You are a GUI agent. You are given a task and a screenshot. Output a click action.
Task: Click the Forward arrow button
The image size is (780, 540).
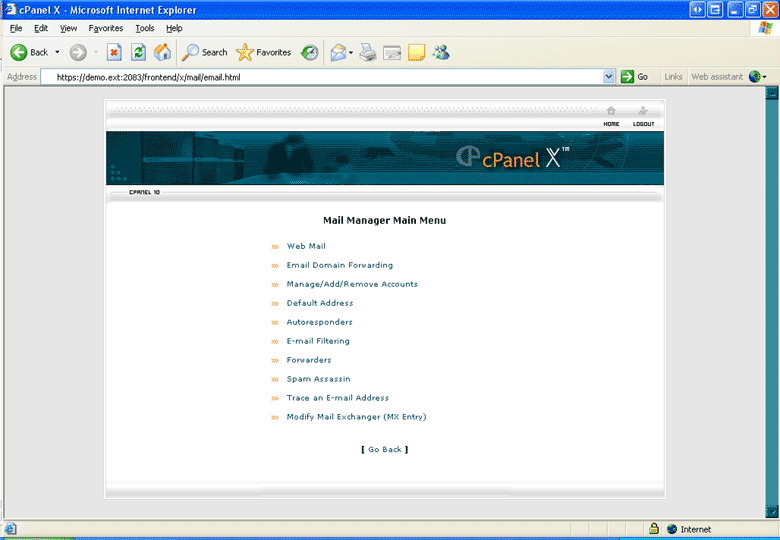point(78,52)
